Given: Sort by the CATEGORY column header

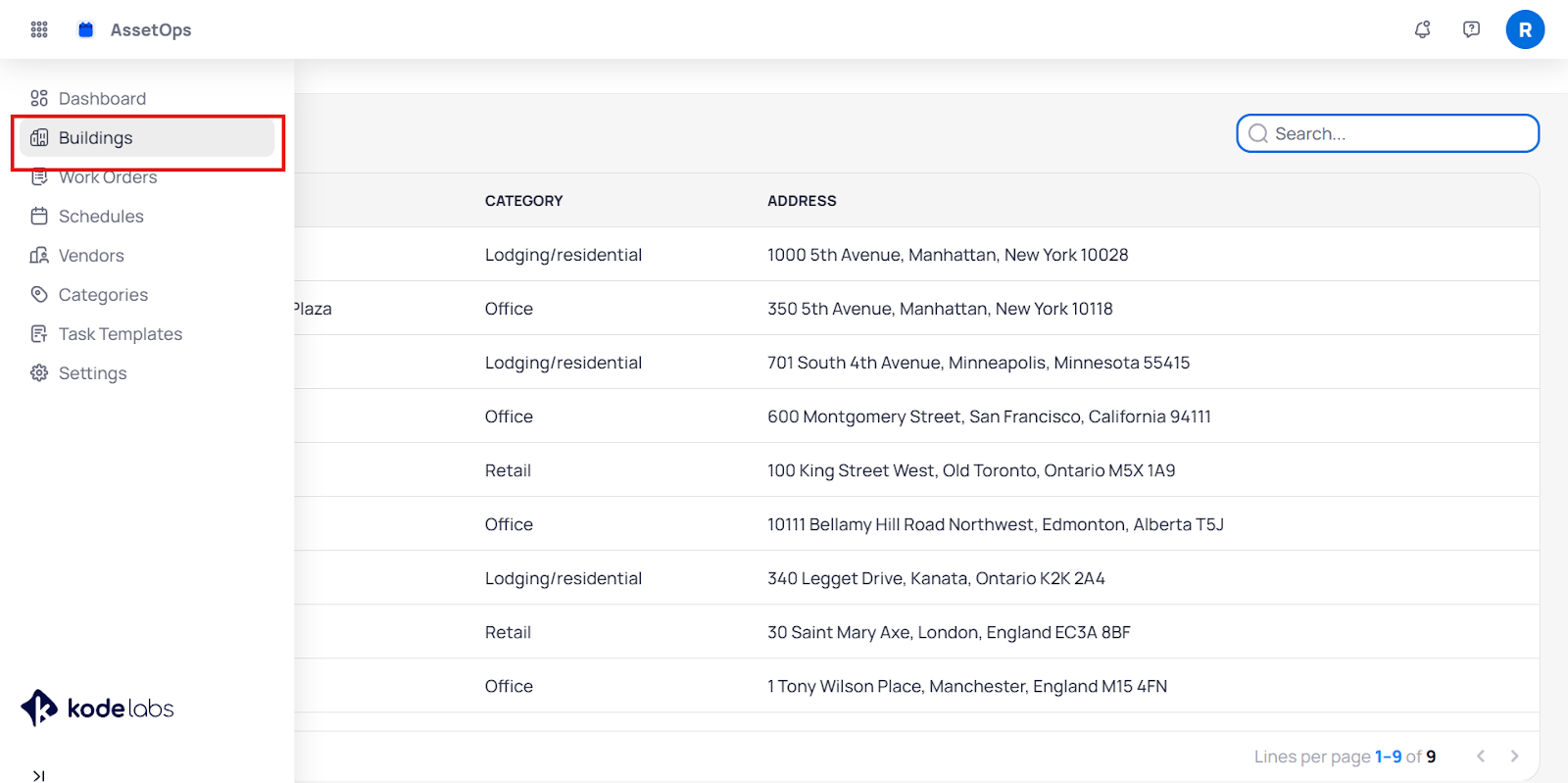Looking at the screenshot, I should click(523, 201).
